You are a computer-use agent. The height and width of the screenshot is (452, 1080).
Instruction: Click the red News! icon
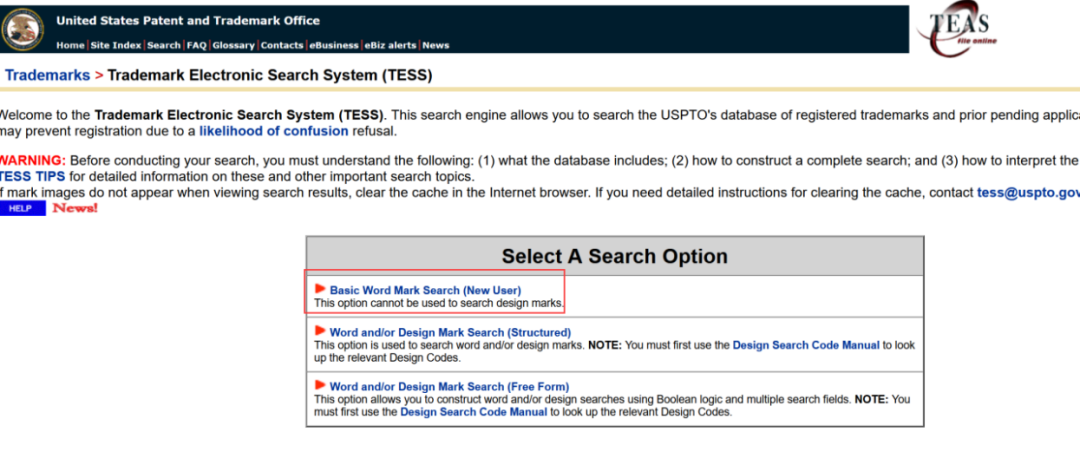click(x=75, y=208)
